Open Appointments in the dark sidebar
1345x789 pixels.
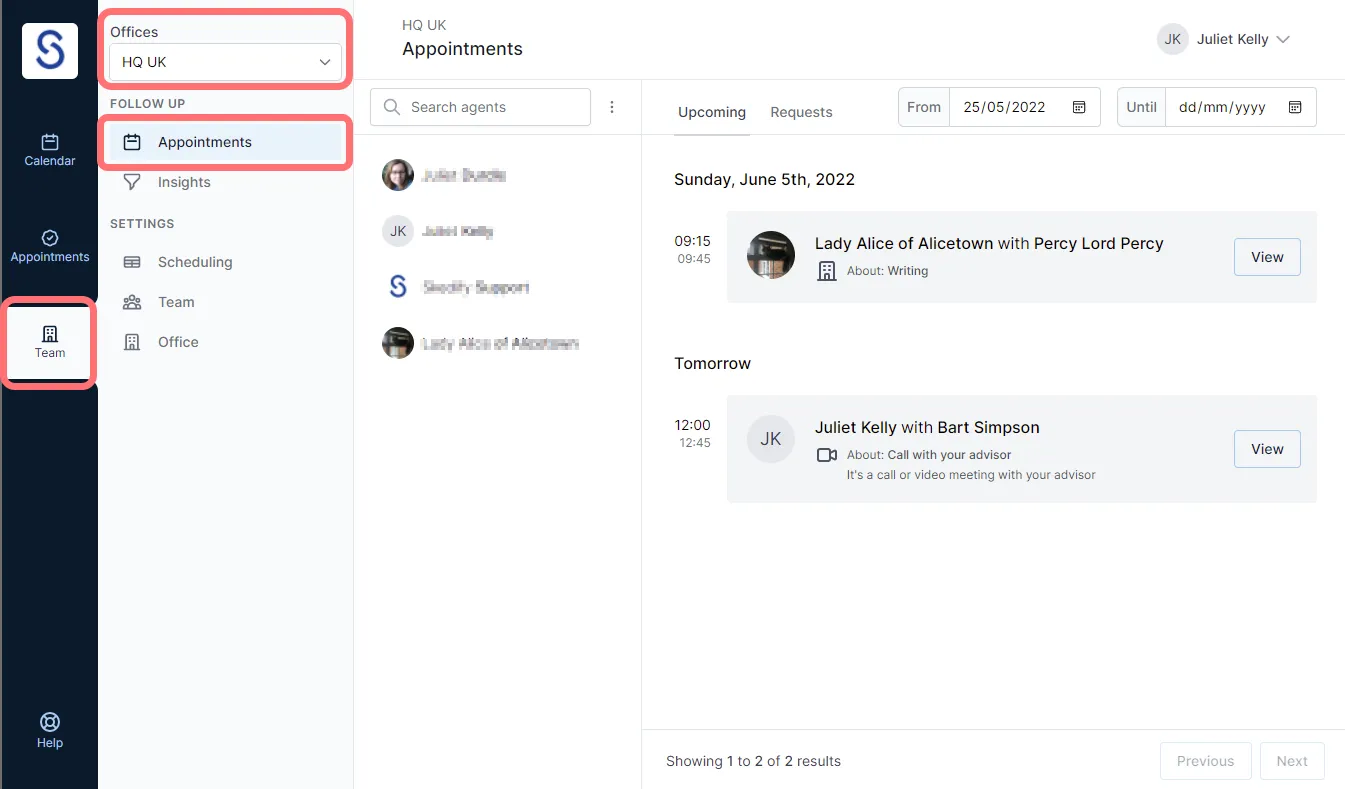[x=50, y=246]
